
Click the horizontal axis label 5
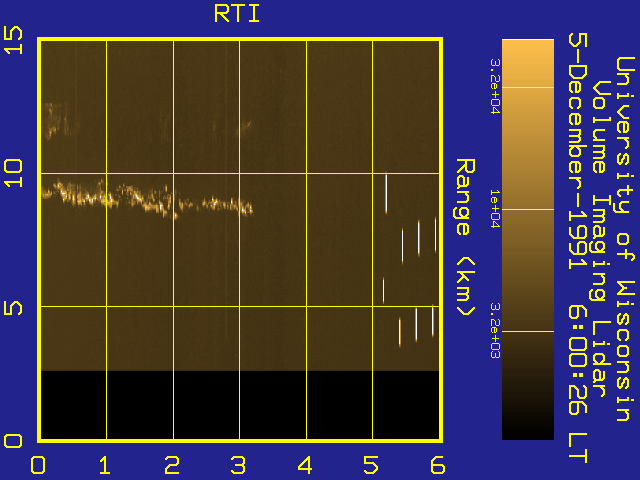(x=371, y=465)
